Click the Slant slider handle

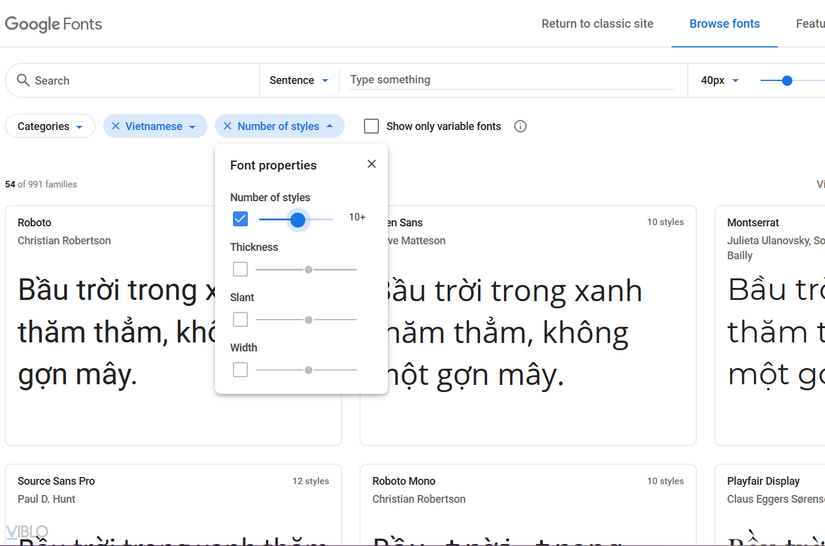coord(309,320)
